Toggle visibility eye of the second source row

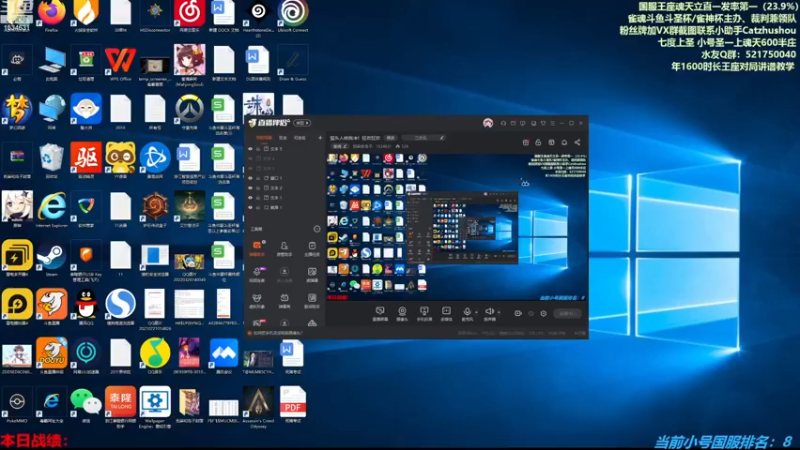coord(251,159)
